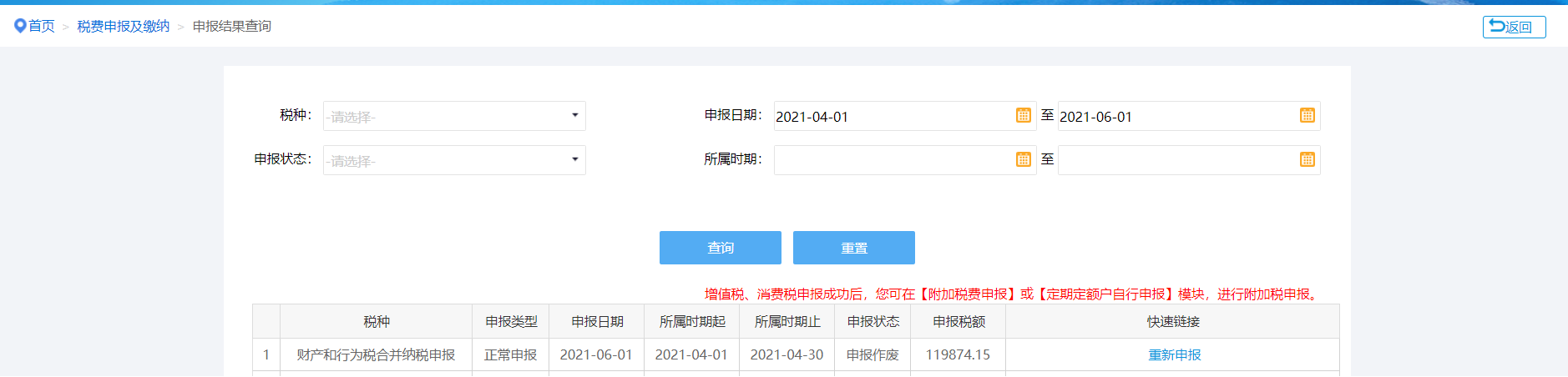Select cell 财产和行为税合并纳税申报
Image resolution: width=1568 pixels, height=377 pixels.
pos(377,354)
